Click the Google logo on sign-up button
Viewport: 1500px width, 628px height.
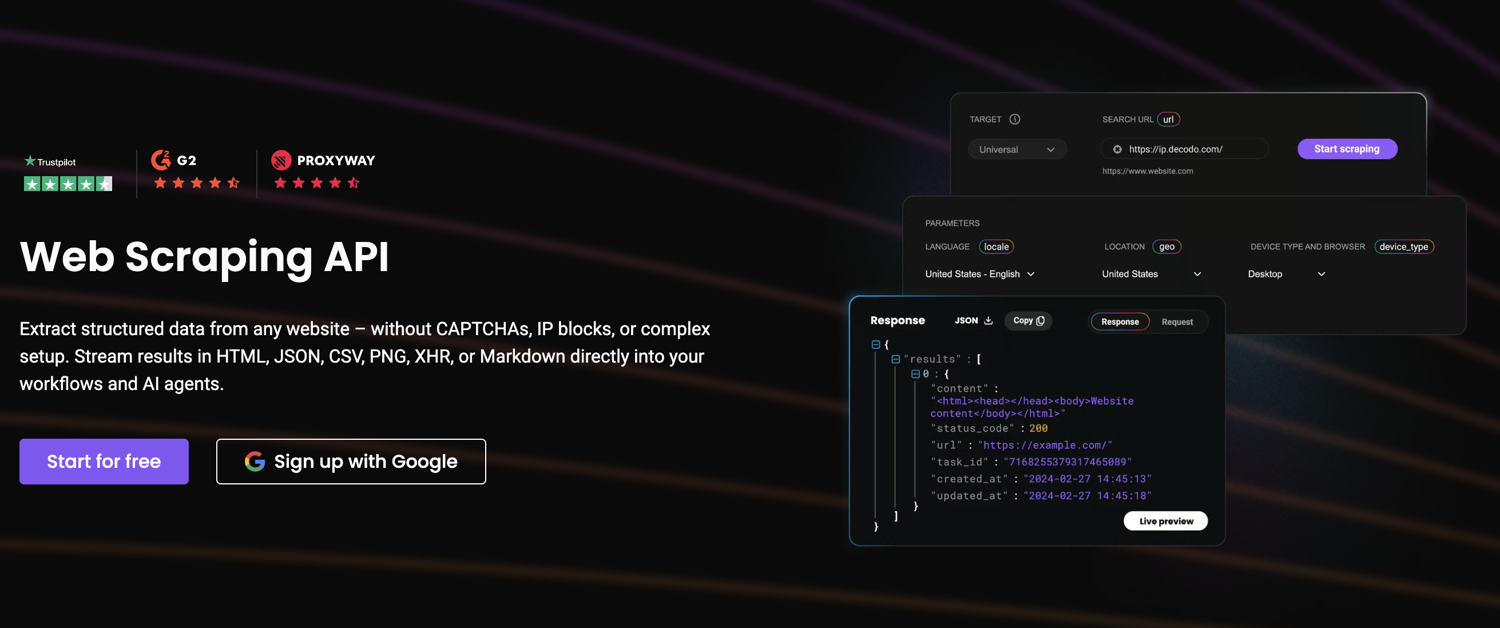pos(255,461)
